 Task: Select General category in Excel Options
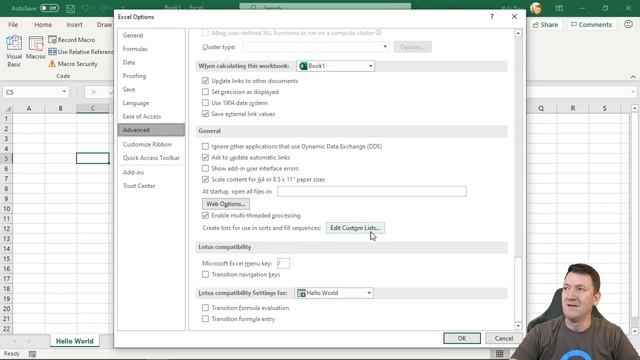click(x=151, y=36)
